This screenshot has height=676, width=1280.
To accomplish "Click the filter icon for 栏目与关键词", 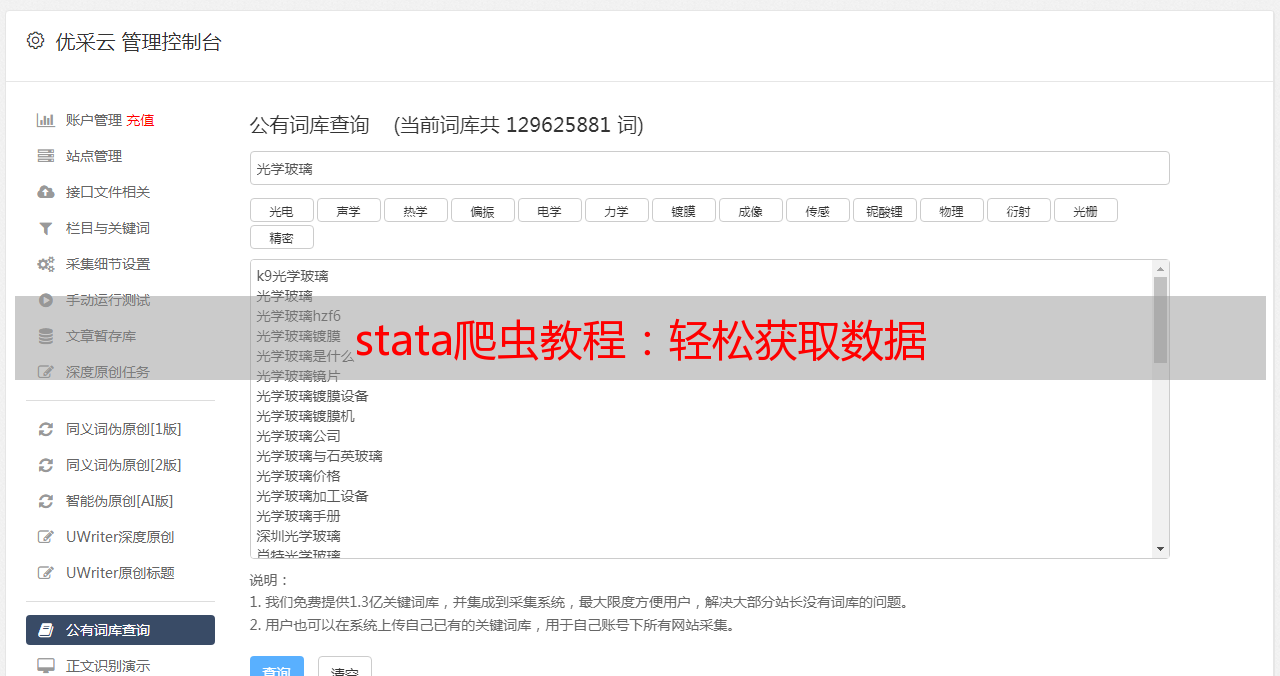I will click(x=46, y=228).
